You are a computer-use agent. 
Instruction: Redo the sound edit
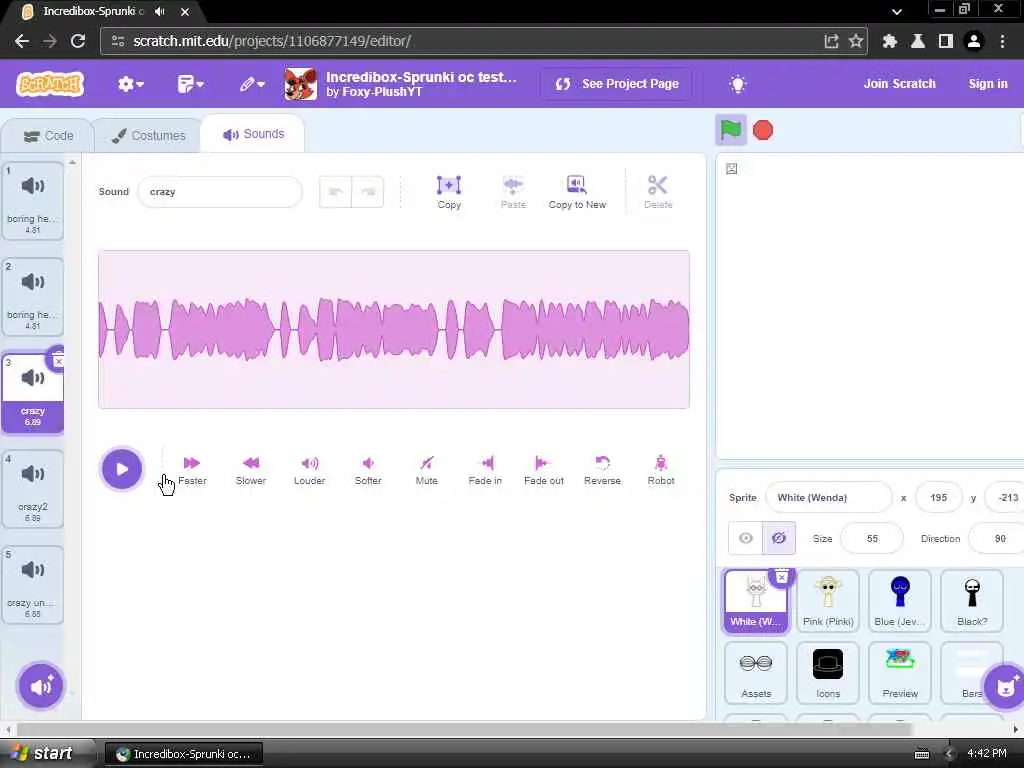coord(368,192)
